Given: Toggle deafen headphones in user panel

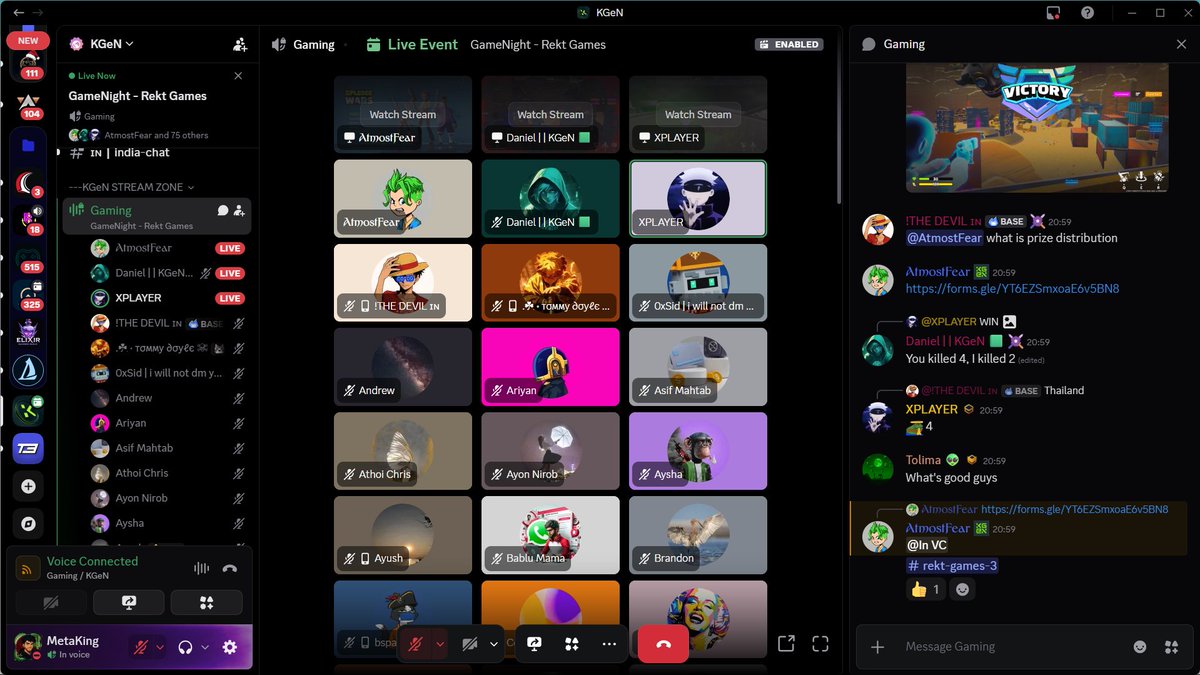Looking at the screenshot, I should click(185, 647).
